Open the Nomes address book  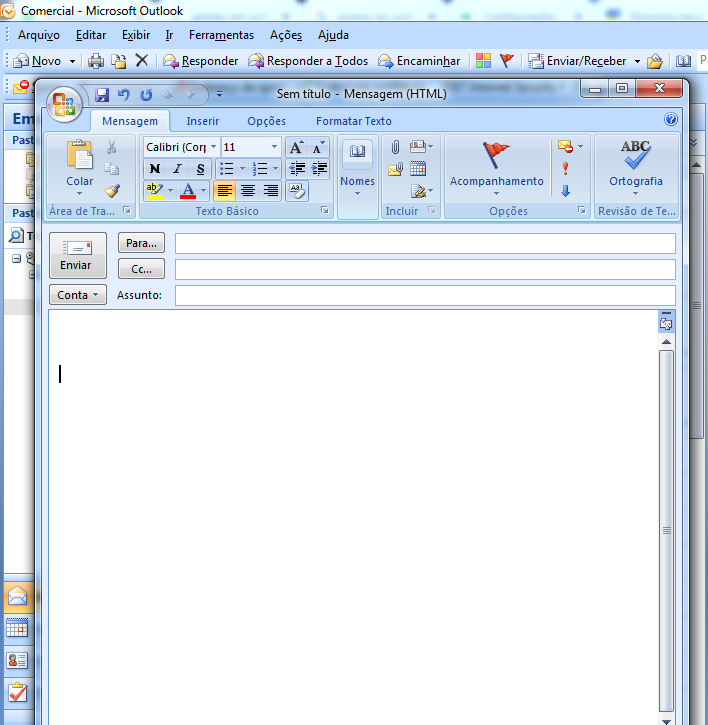(x=357, y=168)
